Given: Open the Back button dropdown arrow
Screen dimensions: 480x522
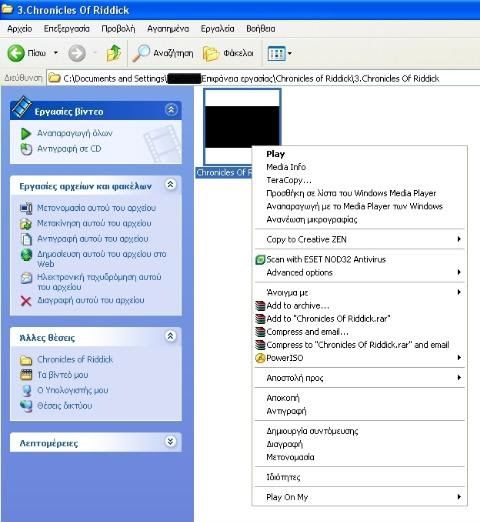Looking at the screenshot, I should point(56,53).
